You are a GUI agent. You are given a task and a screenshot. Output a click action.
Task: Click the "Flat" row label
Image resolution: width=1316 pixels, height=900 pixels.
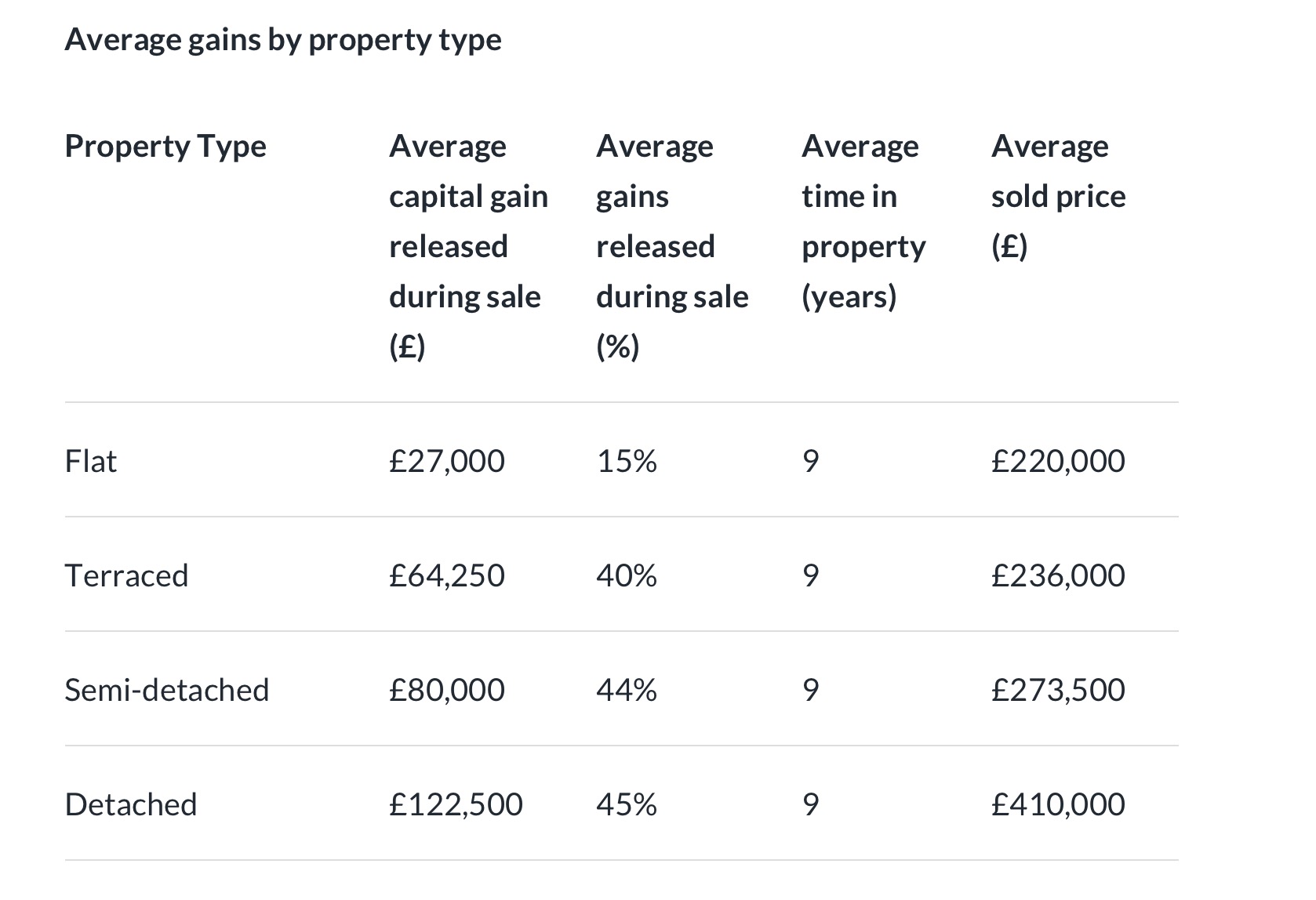tap(91, 461)
